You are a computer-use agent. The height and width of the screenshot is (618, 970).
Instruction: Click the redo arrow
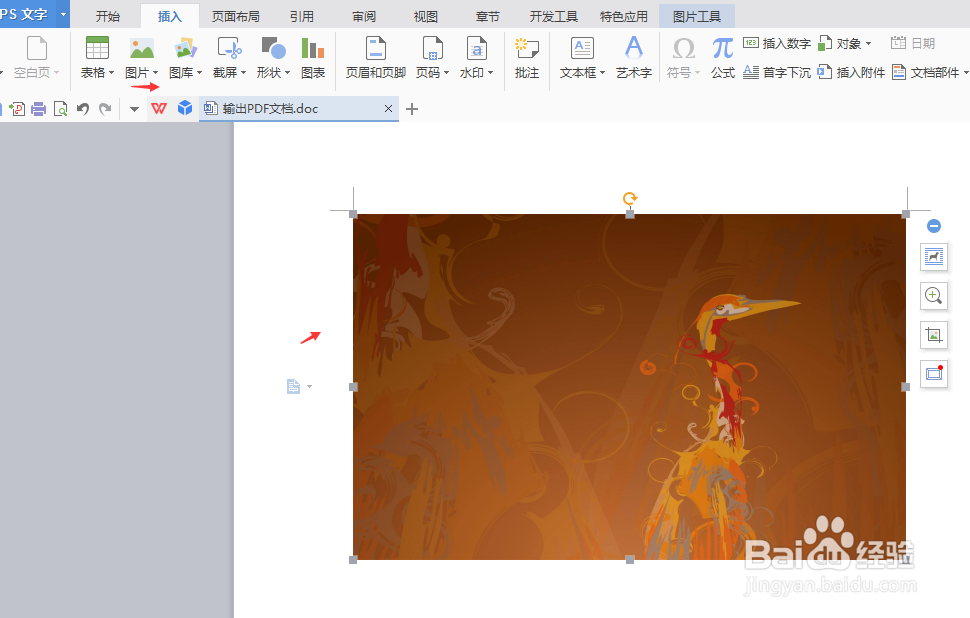(105, 109)
